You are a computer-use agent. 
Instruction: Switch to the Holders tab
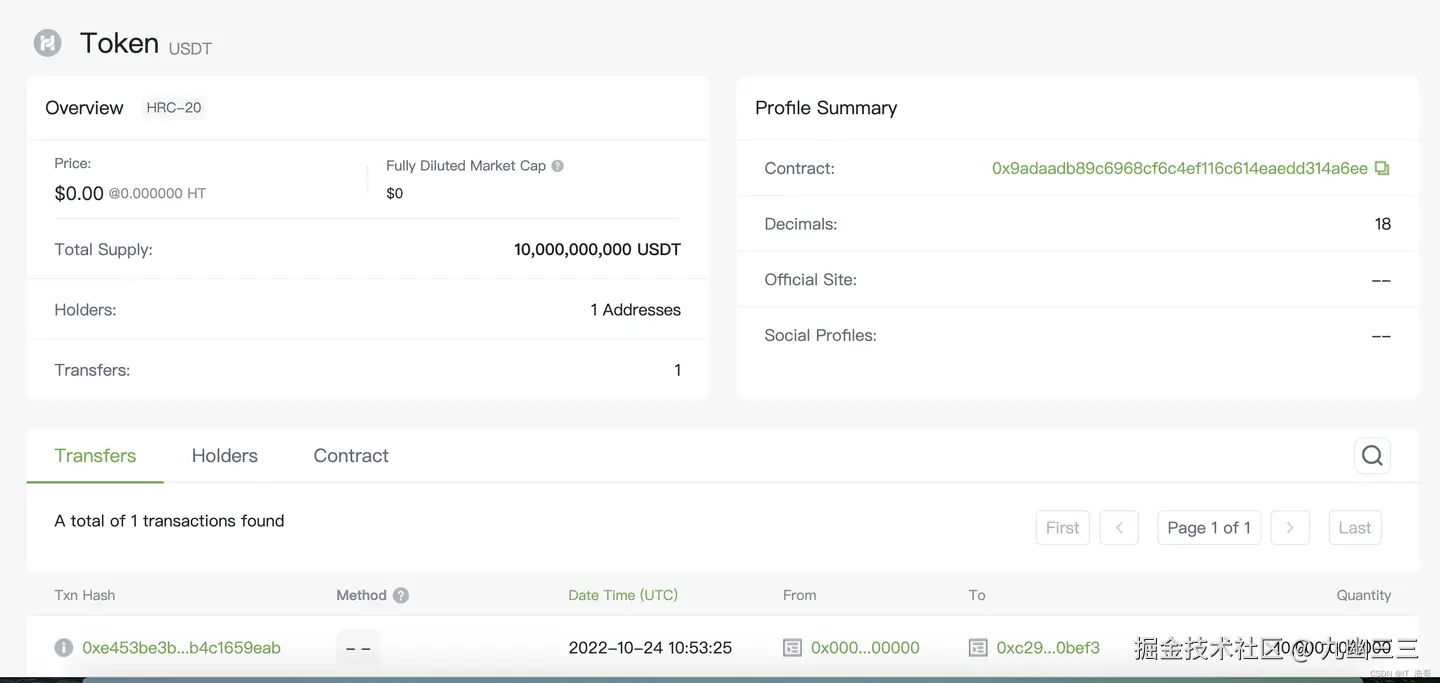[225, 456]
